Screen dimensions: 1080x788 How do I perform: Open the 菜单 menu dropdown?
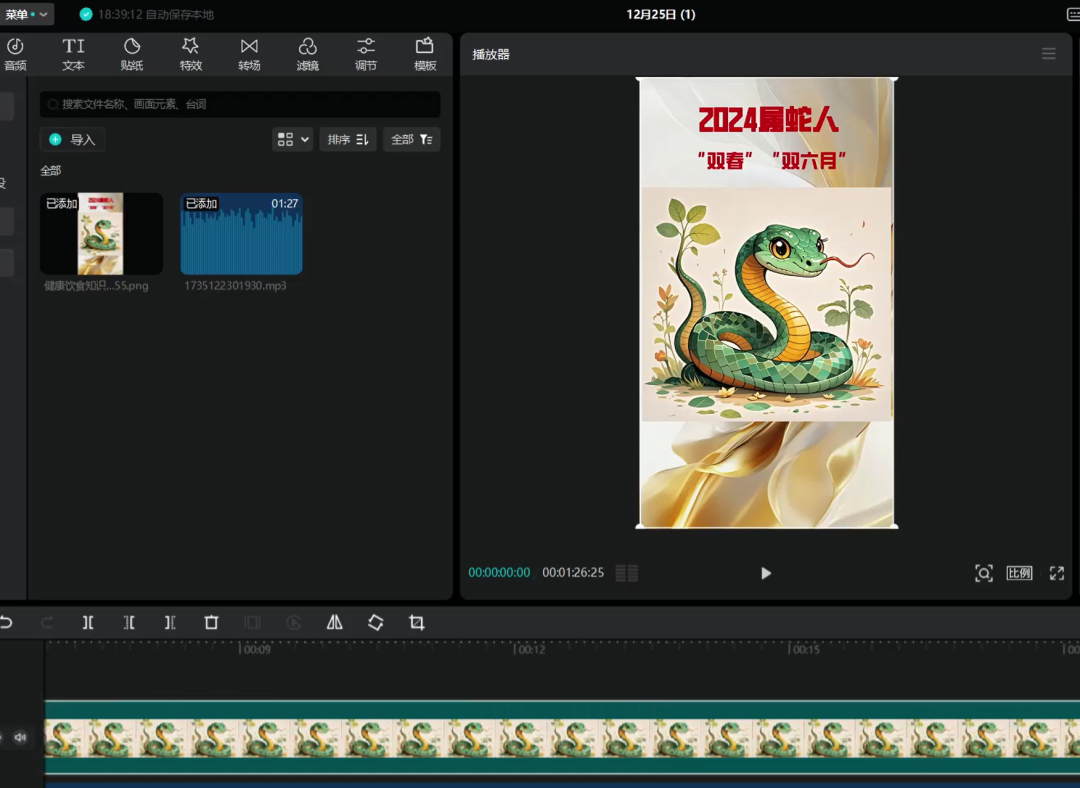(x=26, y=14)
